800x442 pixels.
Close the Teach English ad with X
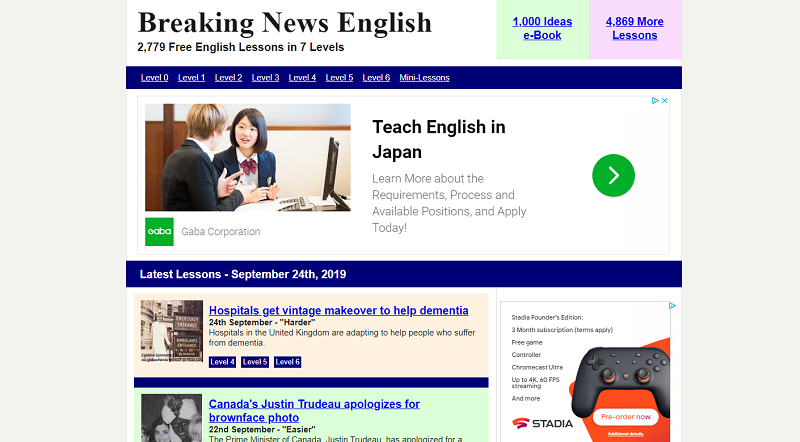(665, 101)
